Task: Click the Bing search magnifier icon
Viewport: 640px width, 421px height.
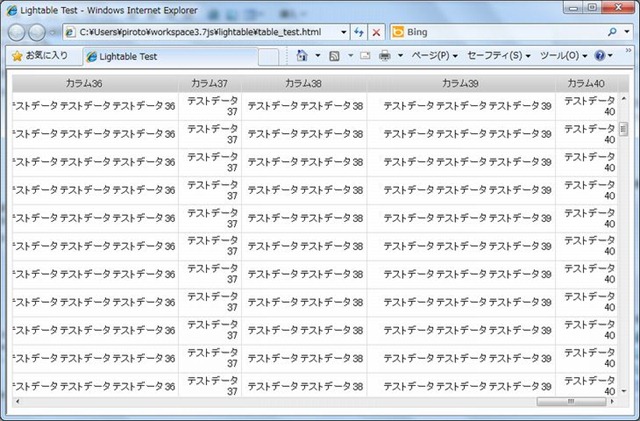Action: (612, 32)
